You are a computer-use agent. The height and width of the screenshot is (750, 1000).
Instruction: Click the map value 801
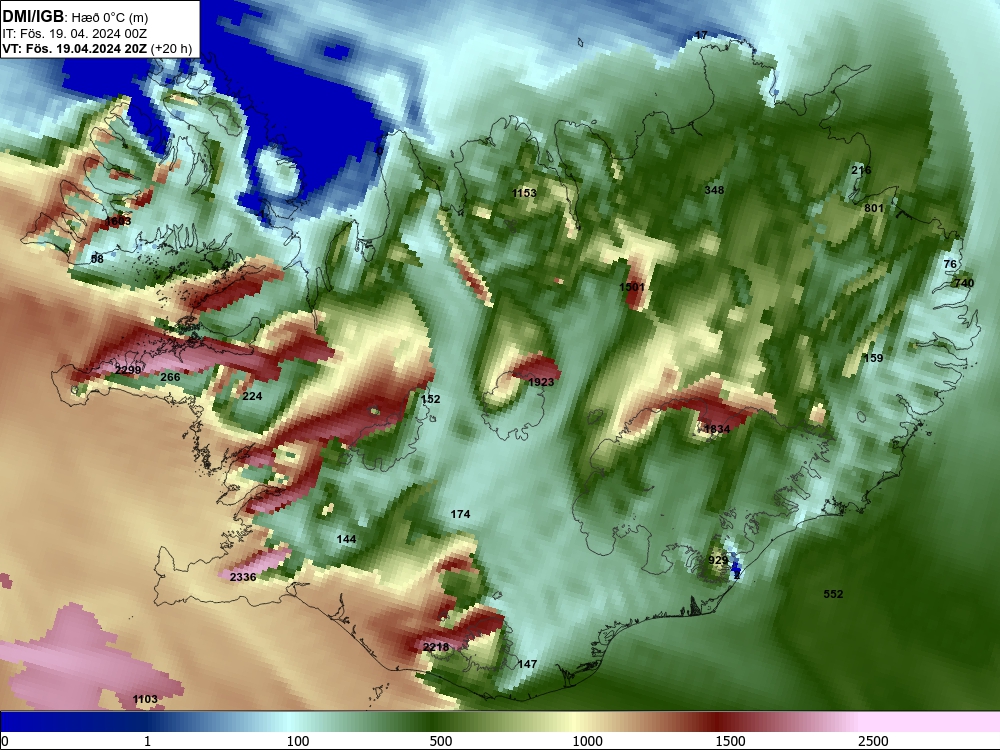pyautogui.click(x=874, y=209)
